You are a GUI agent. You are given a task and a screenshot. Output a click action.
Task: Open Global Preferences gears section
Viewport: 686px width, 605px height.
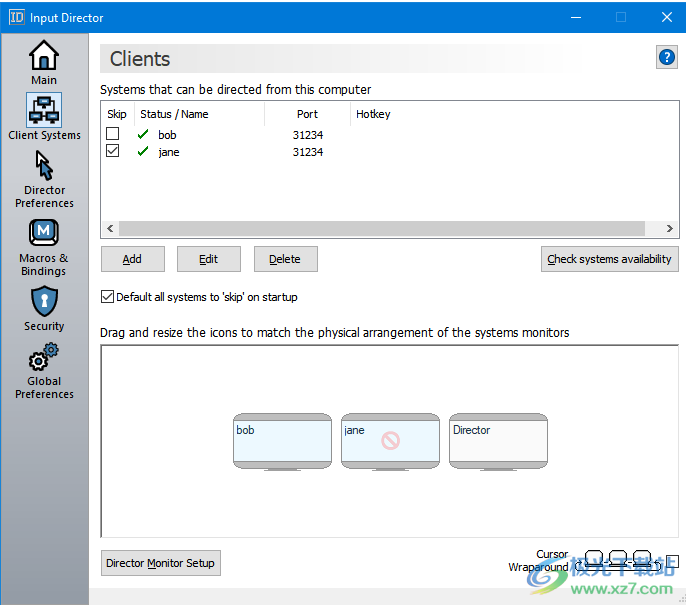[x=44, y=371]
